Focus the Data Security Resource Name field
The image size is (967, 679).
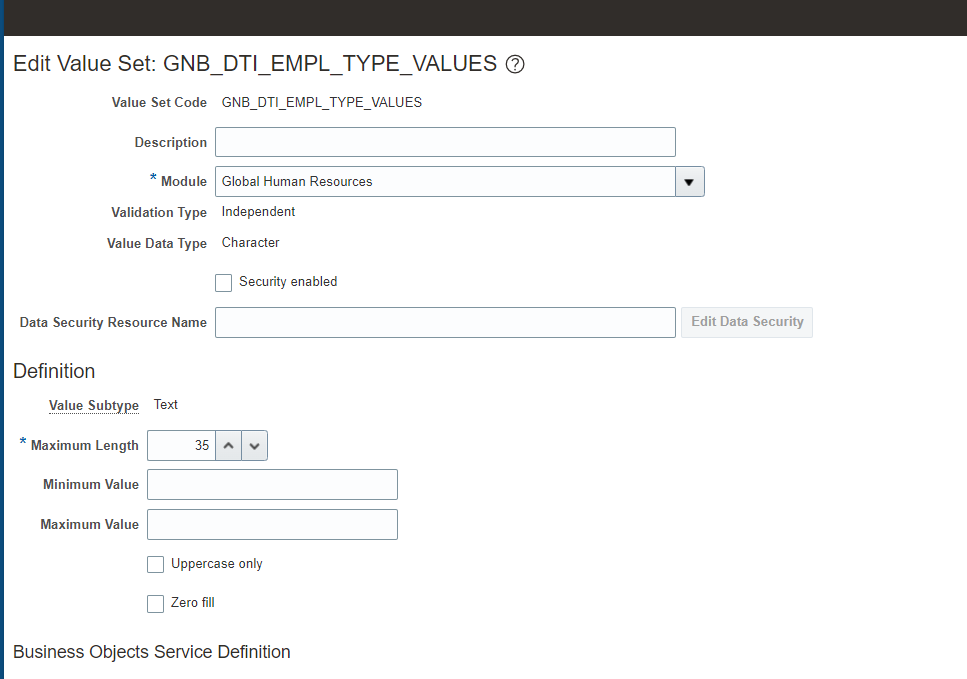click(445, 323)
